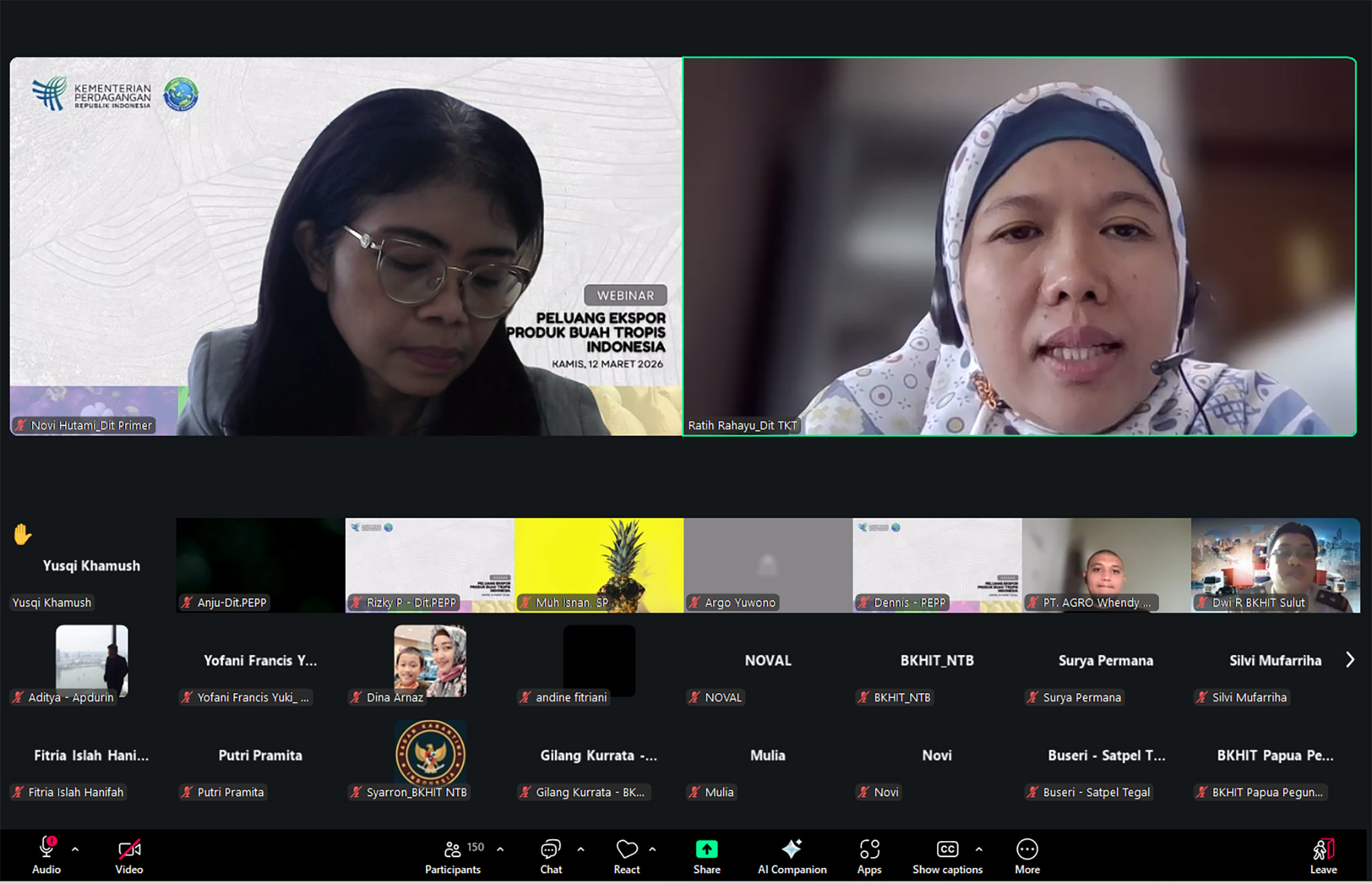Toggle Show captions CC button
The width and height of the screenshot is (1372, 884).
coord(947,849)
